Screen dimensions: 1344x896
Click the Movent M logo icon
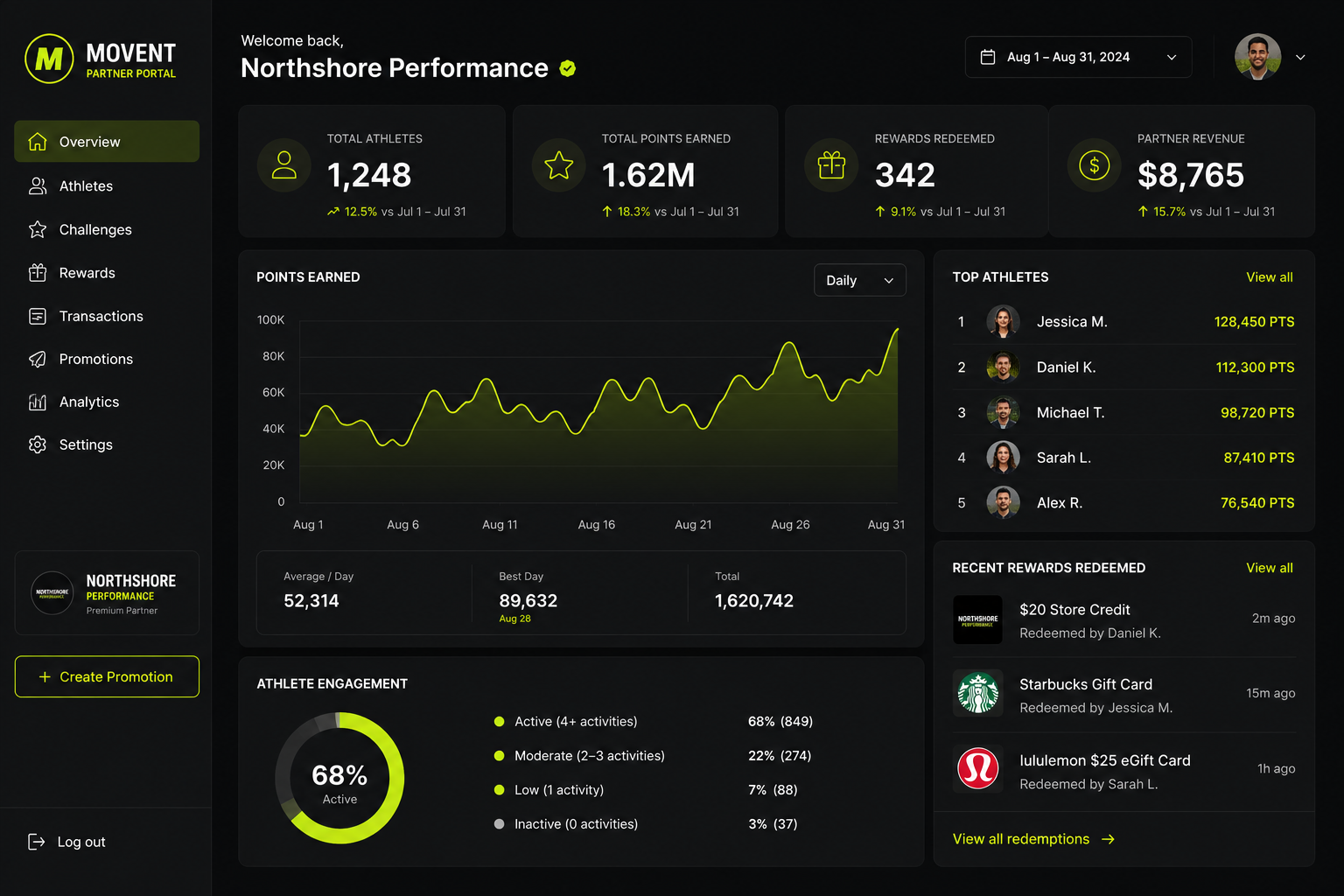(49, 59)
